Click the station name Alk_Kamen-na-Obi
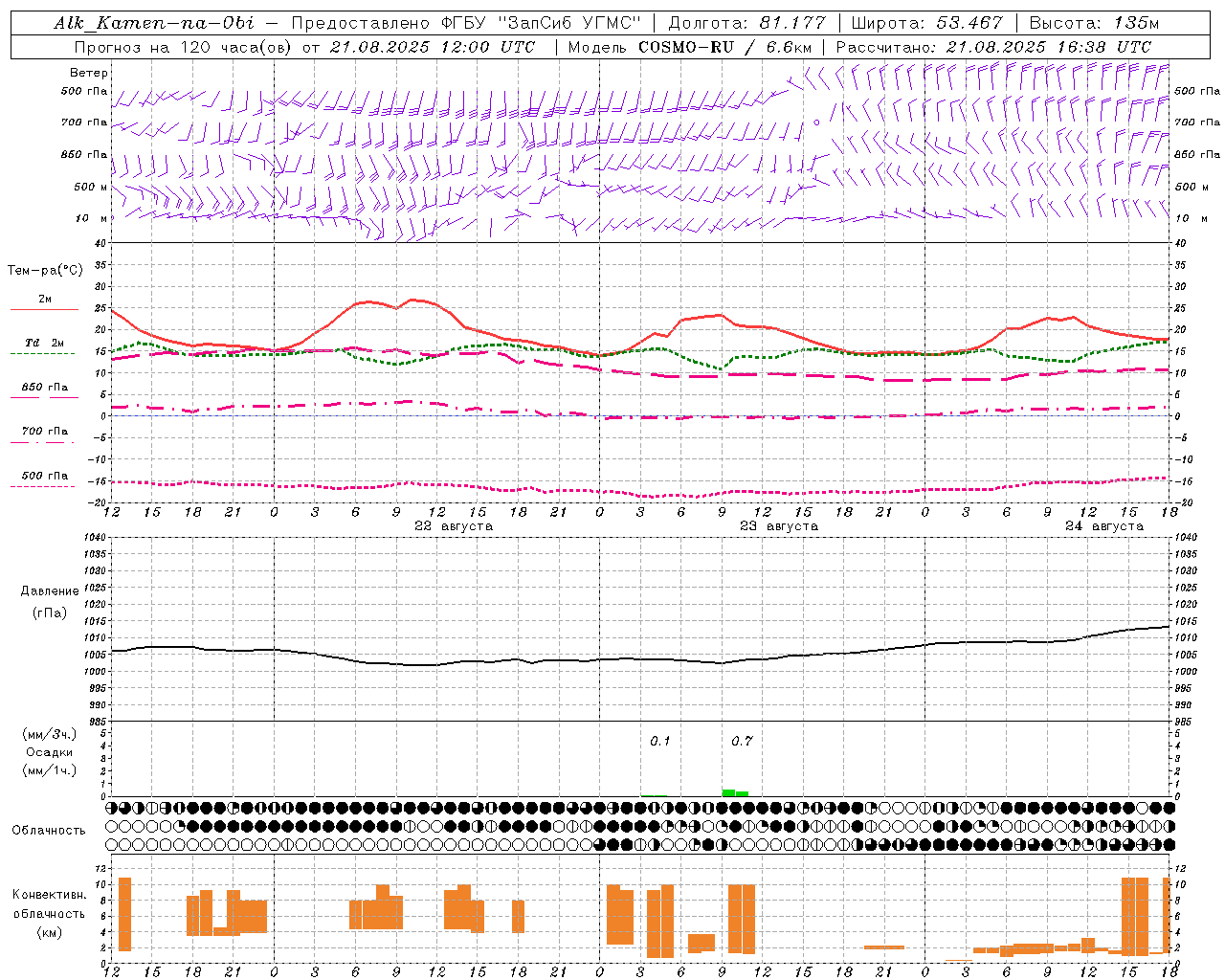The height and width of the screenshot is (980, 1225). (154, 23)
